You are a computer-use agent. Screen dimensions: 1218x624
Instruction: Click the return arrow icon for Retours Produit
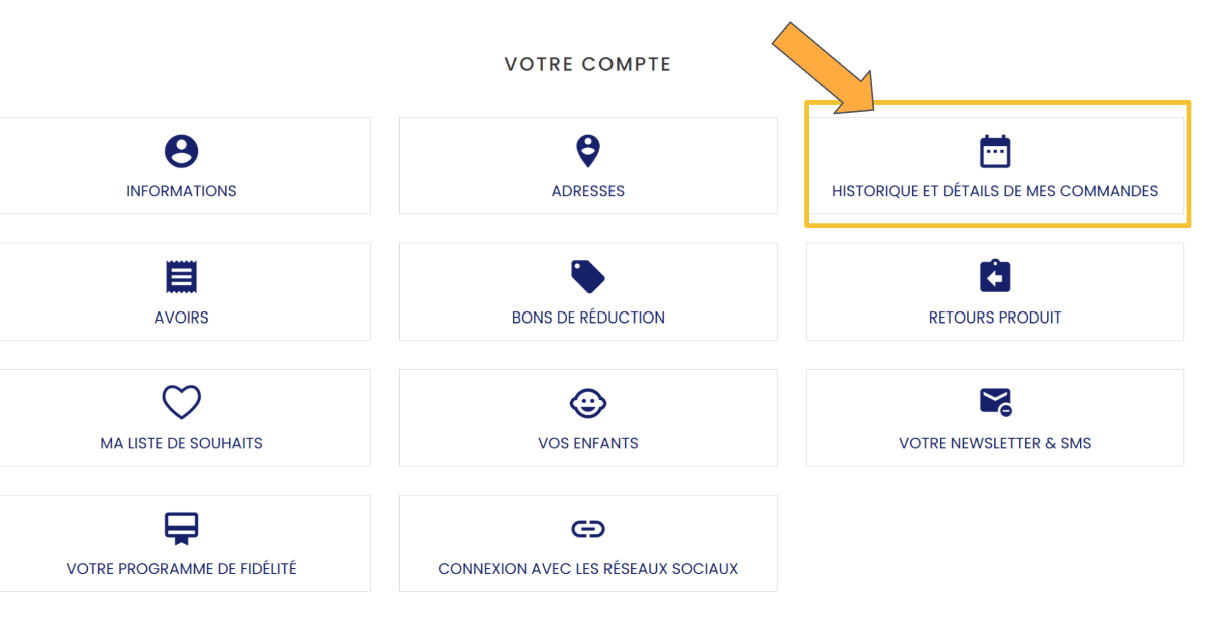[995, 277]
